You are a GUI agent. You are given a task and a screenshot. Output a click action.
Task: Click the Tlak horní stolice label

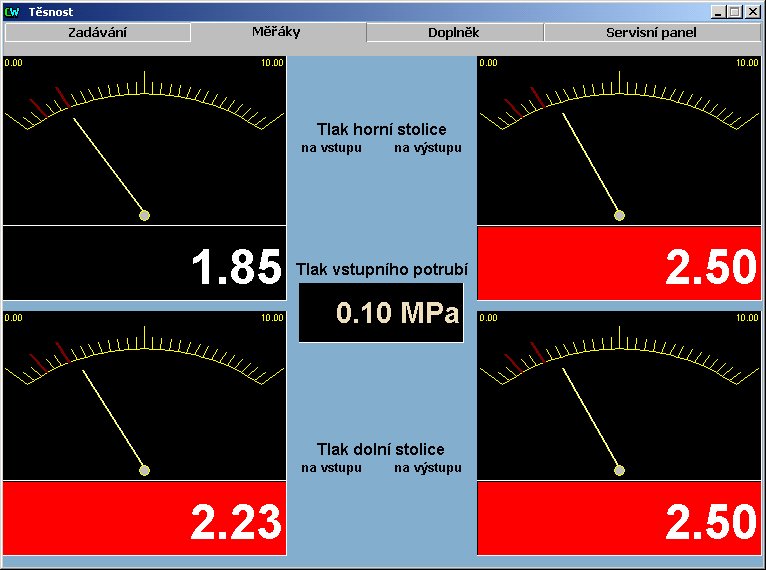(x=381, y=130)
